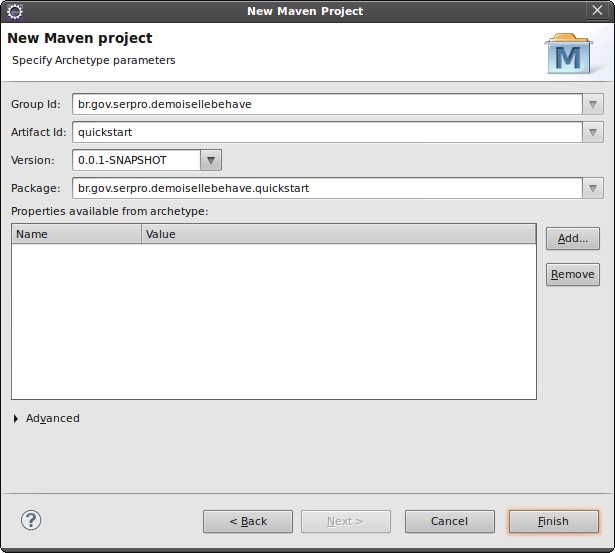The width and height of the screenshot is (615, 553).
Task: Click into the Package text field
Action: pos(327,189)
